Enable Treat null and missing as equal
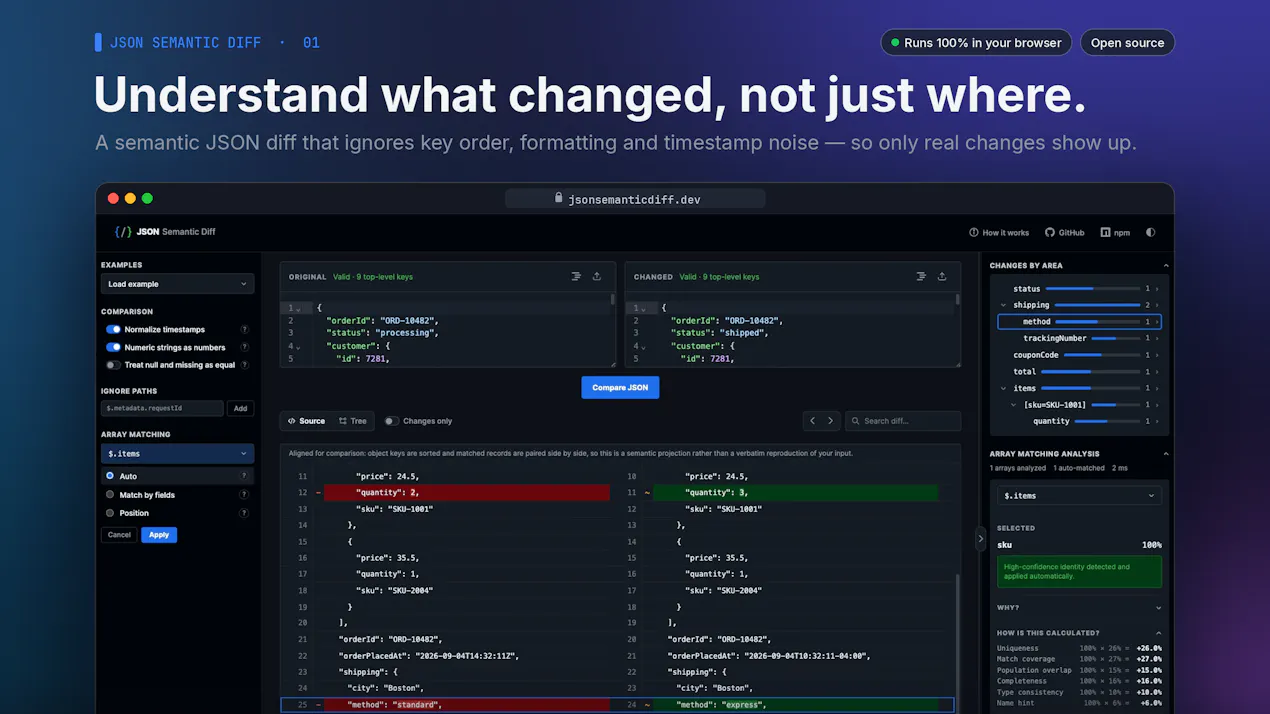This screenshot has height=714, width=1270. click(x=113, y=365)
